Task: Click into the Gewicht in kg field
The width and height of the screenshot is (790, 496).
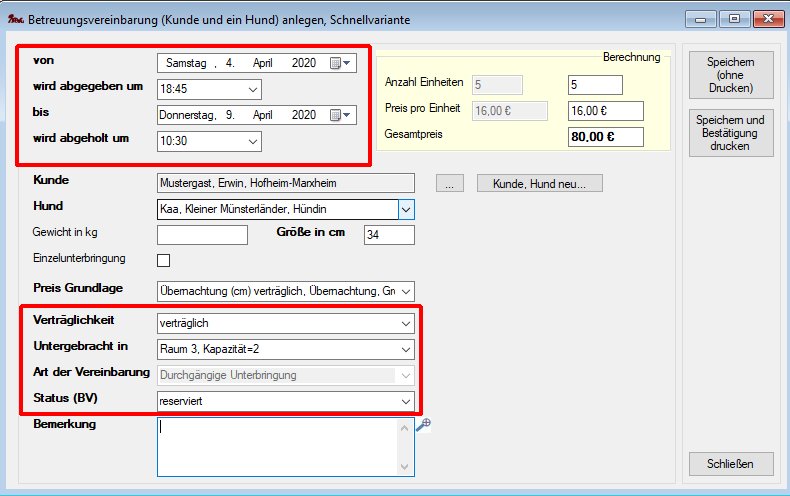Action: coord(202,235)
